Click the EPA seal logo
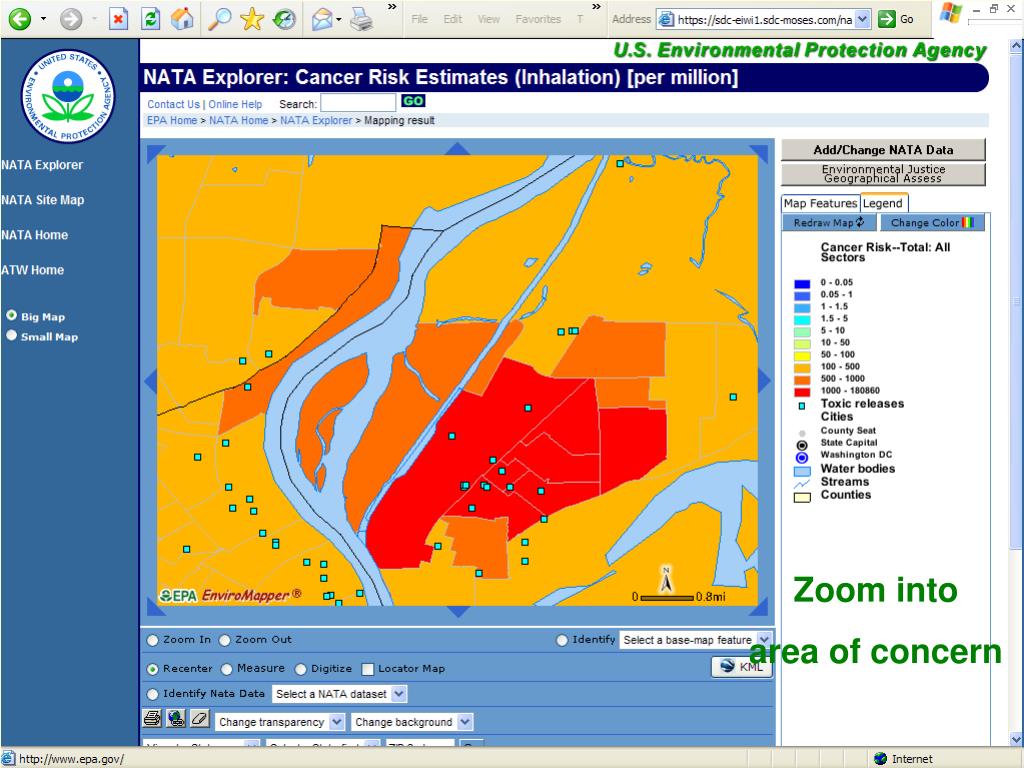Screen dimensions: 1024x768 tap(68, 95)
